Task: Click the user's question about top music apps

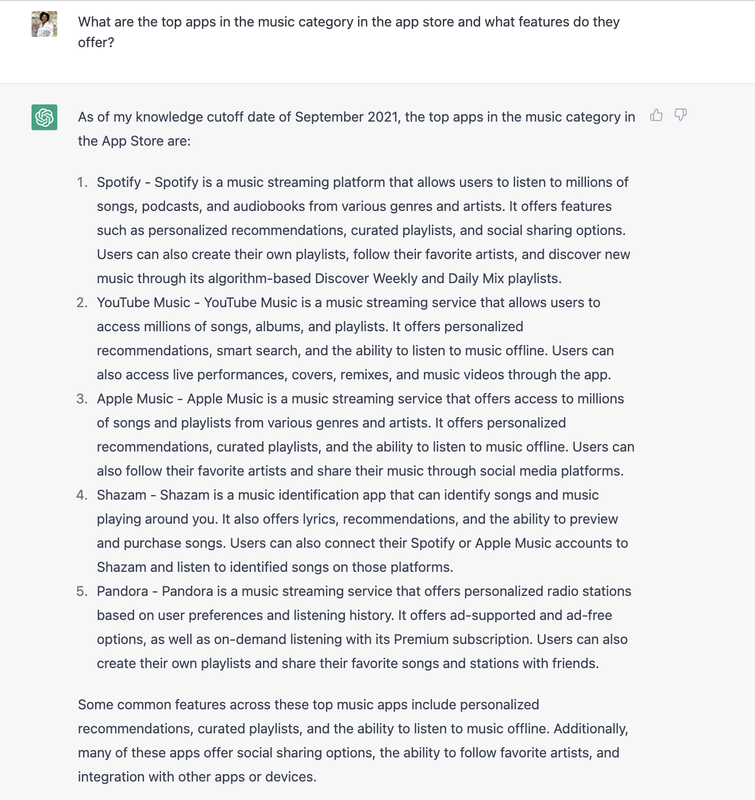Action: [348, 32]
